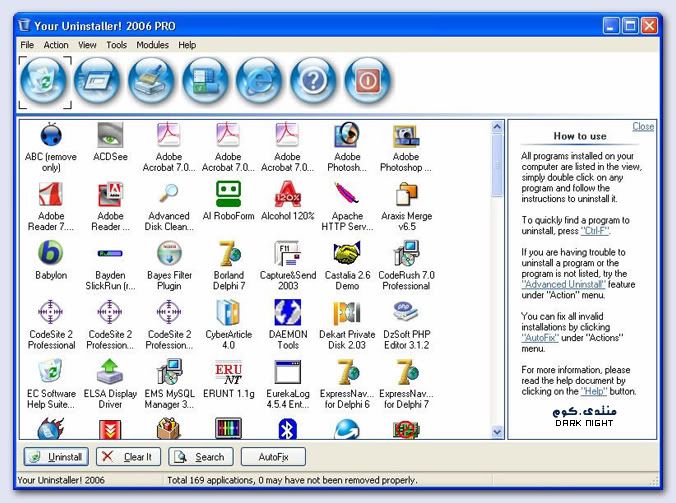The height and width of the screenshot is (503, 676).
Task: Select the Bayes Filter Plugin icon
Action: 169,253
